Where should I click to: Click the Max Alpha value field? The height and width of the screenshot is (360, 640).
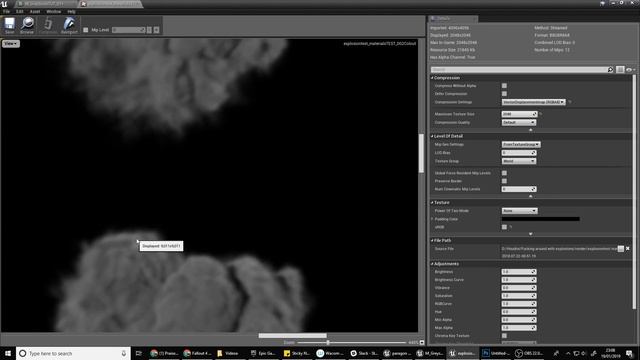(x=519, y=328)
